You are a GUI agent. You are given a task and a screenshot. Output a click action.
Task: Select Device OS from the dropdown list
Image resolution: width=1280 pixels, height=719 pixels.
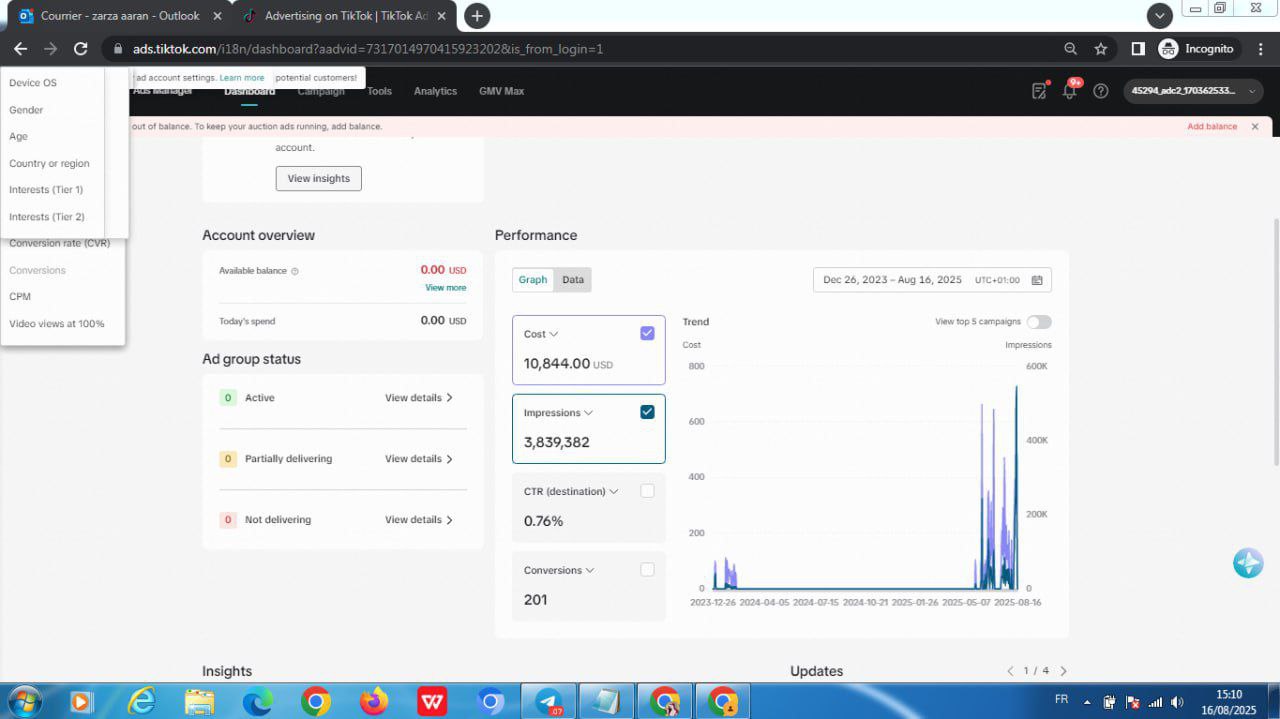click(33, 83)
